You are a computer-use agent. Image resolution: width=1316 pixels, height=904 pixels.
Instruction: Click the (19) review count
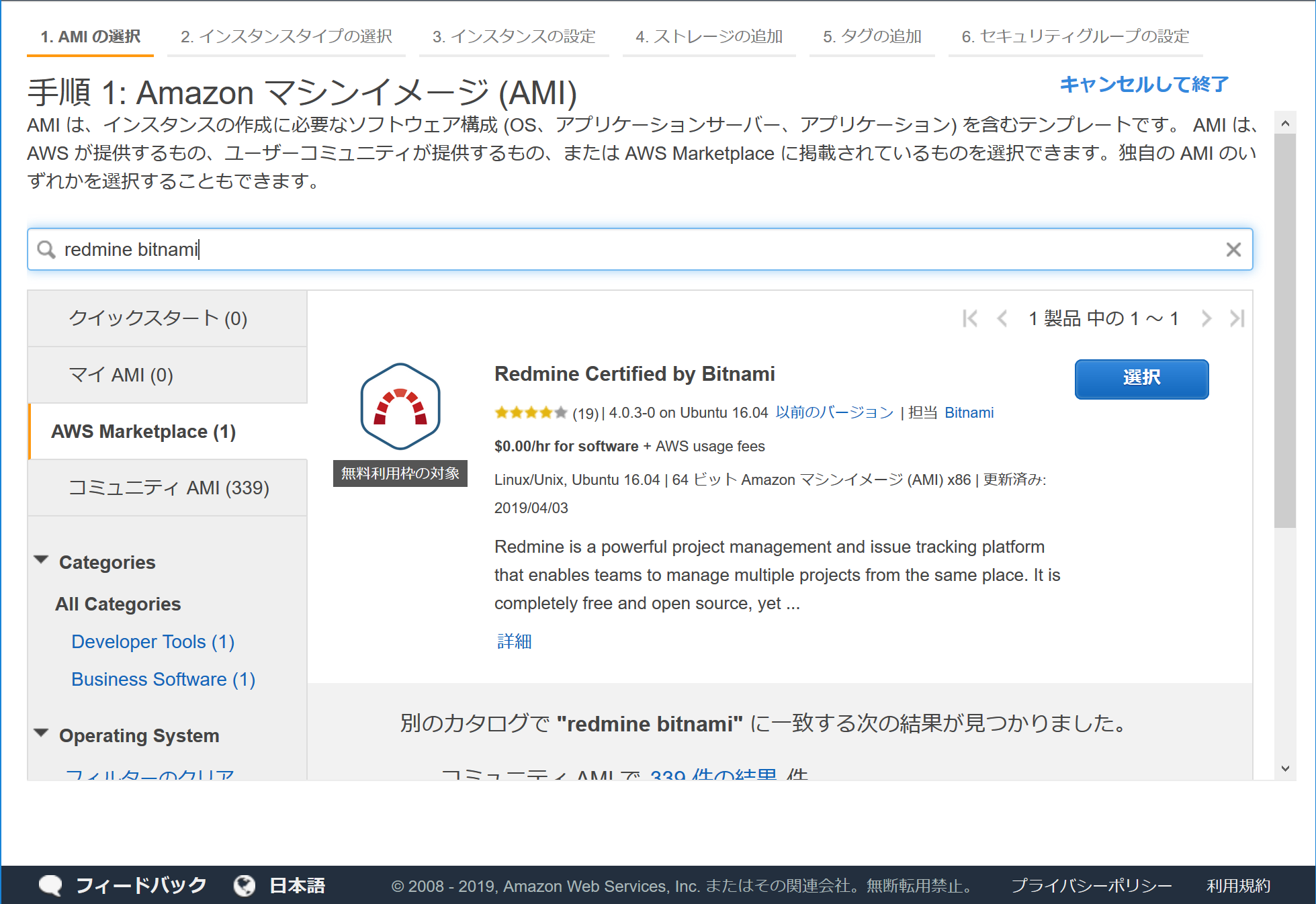coord(585,413)
